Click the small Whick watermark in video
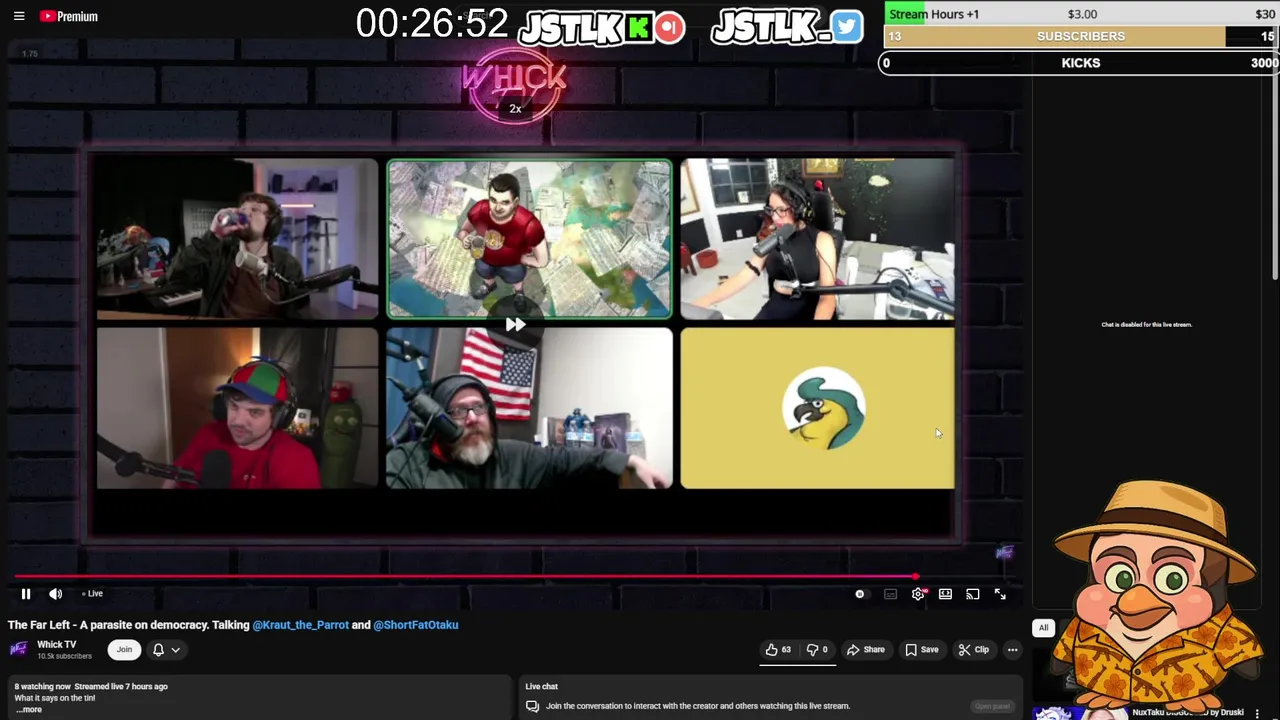The width and height of the screenshot is (1280, 720). (1005, 552)
